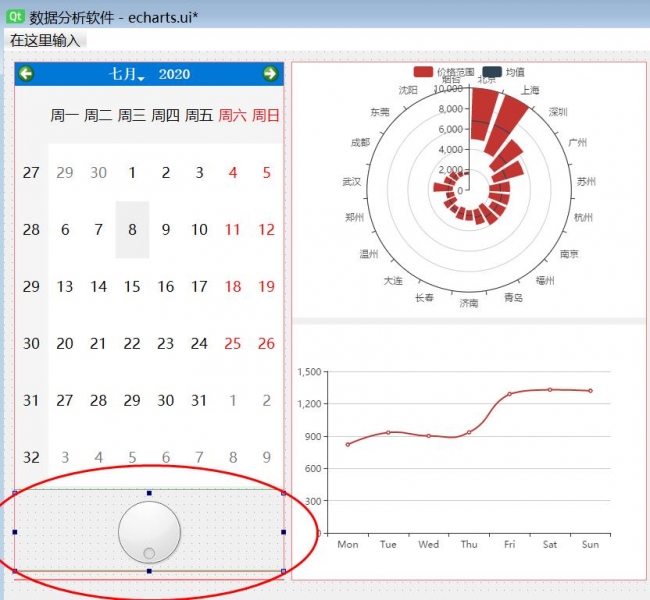
Task: Open the 在这里输入 menu placeholder
Action: (46, 40)
